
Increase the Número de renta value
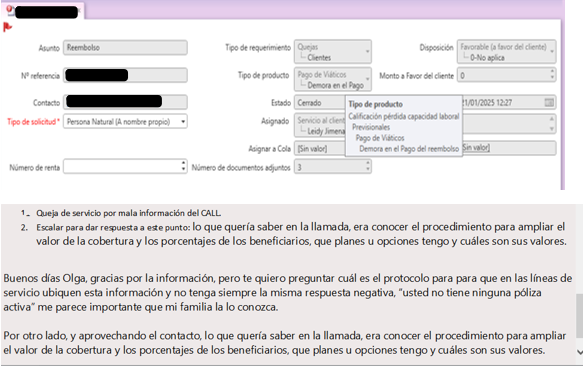pyautogui.click(x=183, y=163)
